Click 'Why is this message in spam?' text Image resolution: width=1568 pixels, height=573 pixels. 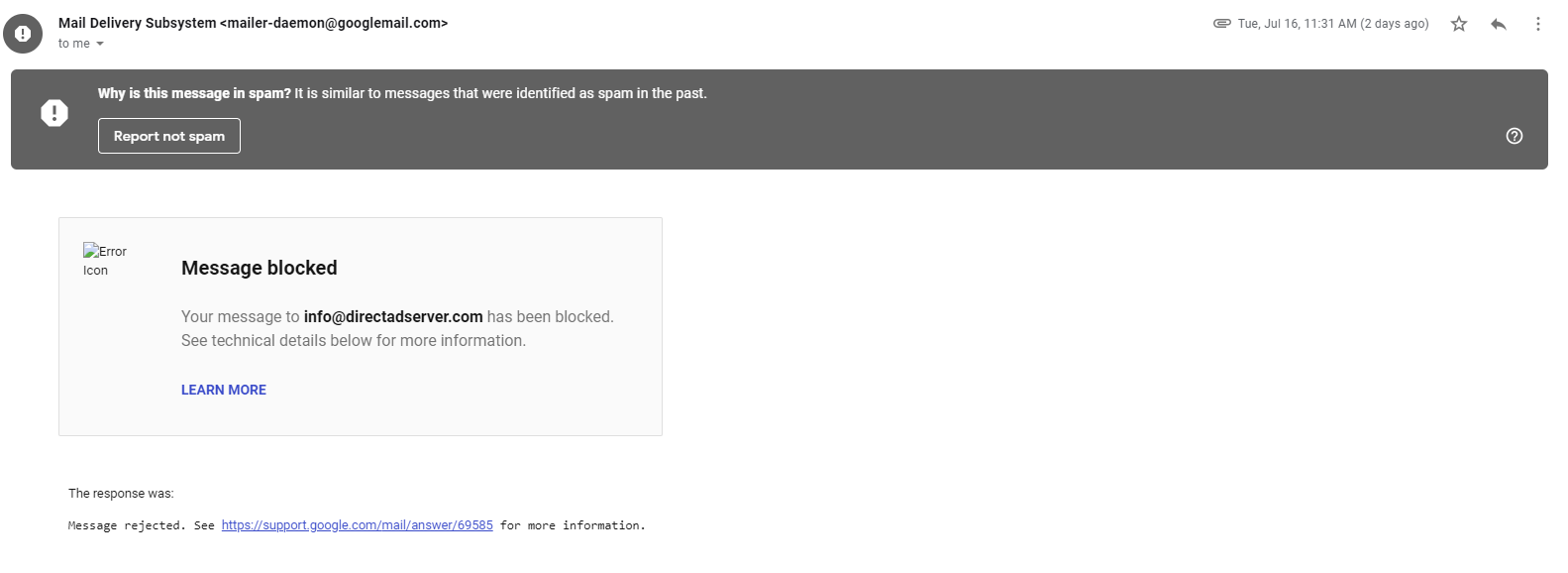click(x=194, y=93)
